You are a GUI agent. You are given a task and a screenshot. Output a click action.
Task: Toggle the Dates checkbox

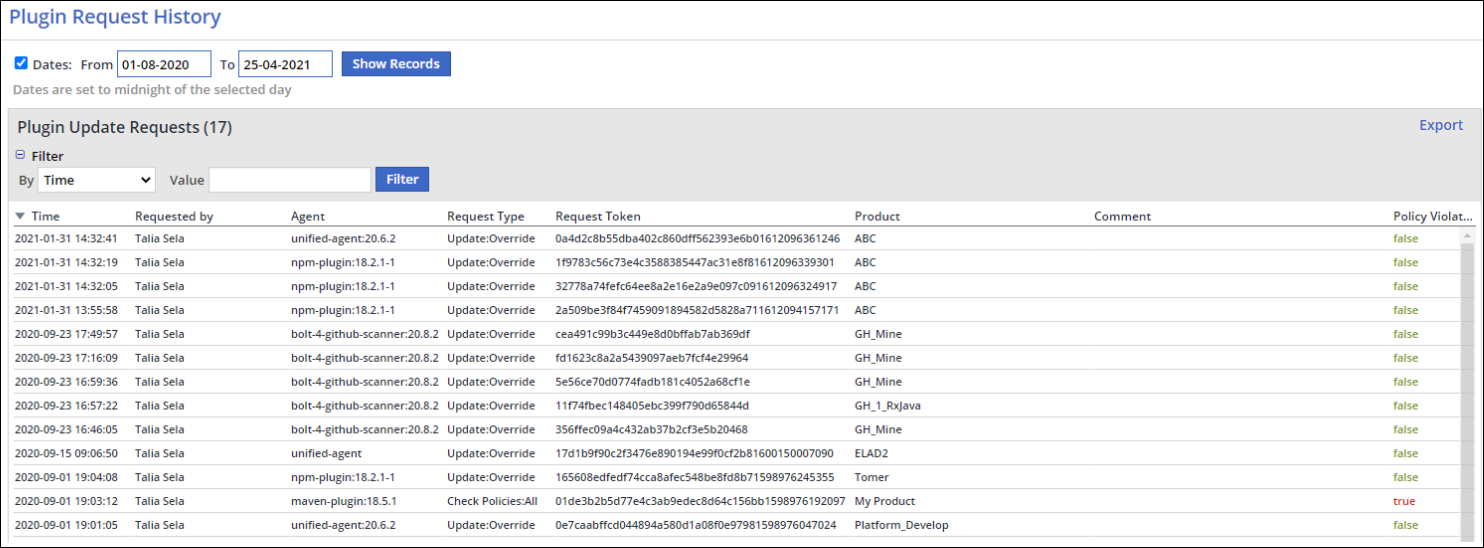pyautogui.click(x=21, y=64)
